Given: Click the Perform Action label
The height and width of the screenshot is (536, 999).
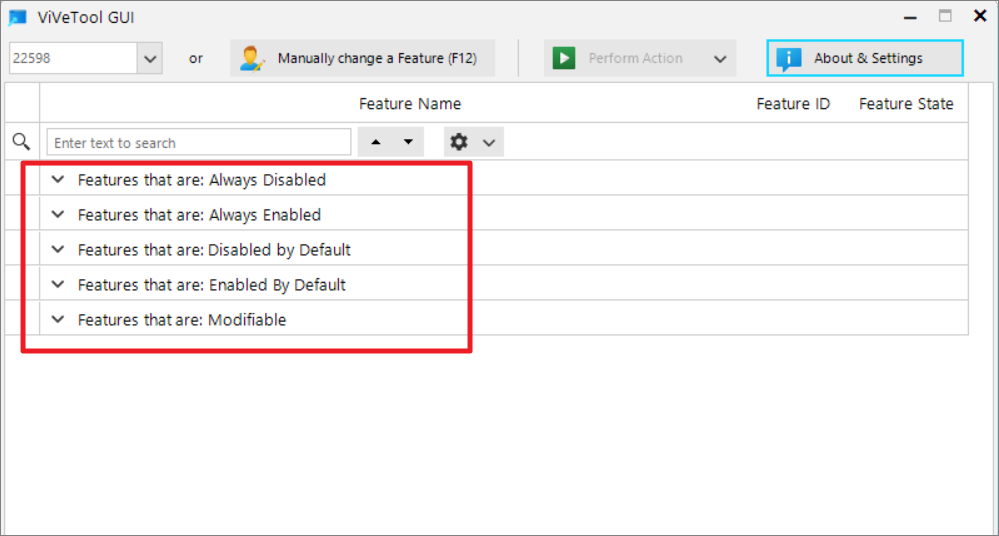Looking at the screenshot, I should point(635,58).
